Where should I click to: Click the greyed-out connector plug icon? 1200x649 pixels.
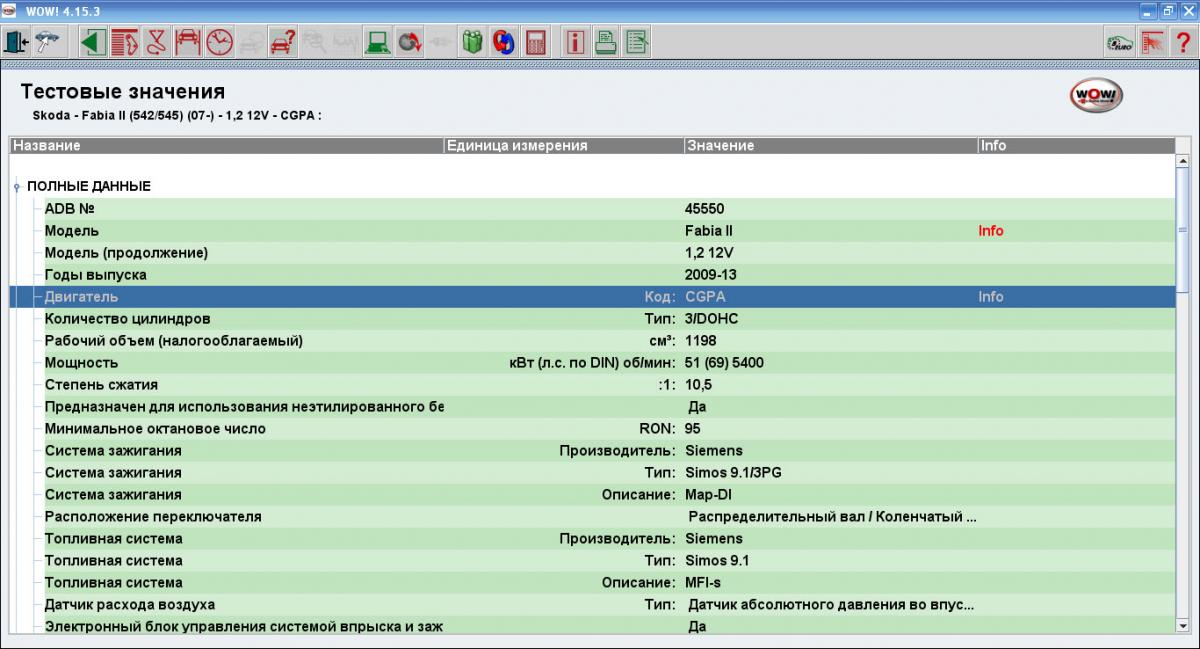tap(440, 42)
